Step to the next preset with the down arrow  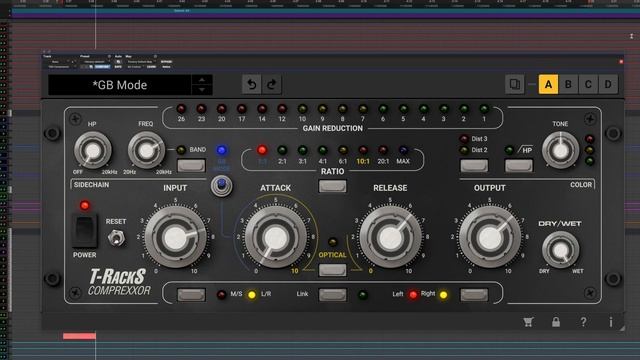click(x=202, y=90)
